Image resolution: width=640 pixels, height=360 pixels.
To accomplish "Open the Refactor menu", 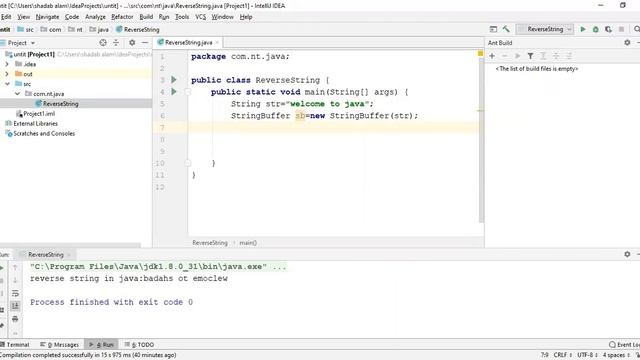I will tap(122, 17).
